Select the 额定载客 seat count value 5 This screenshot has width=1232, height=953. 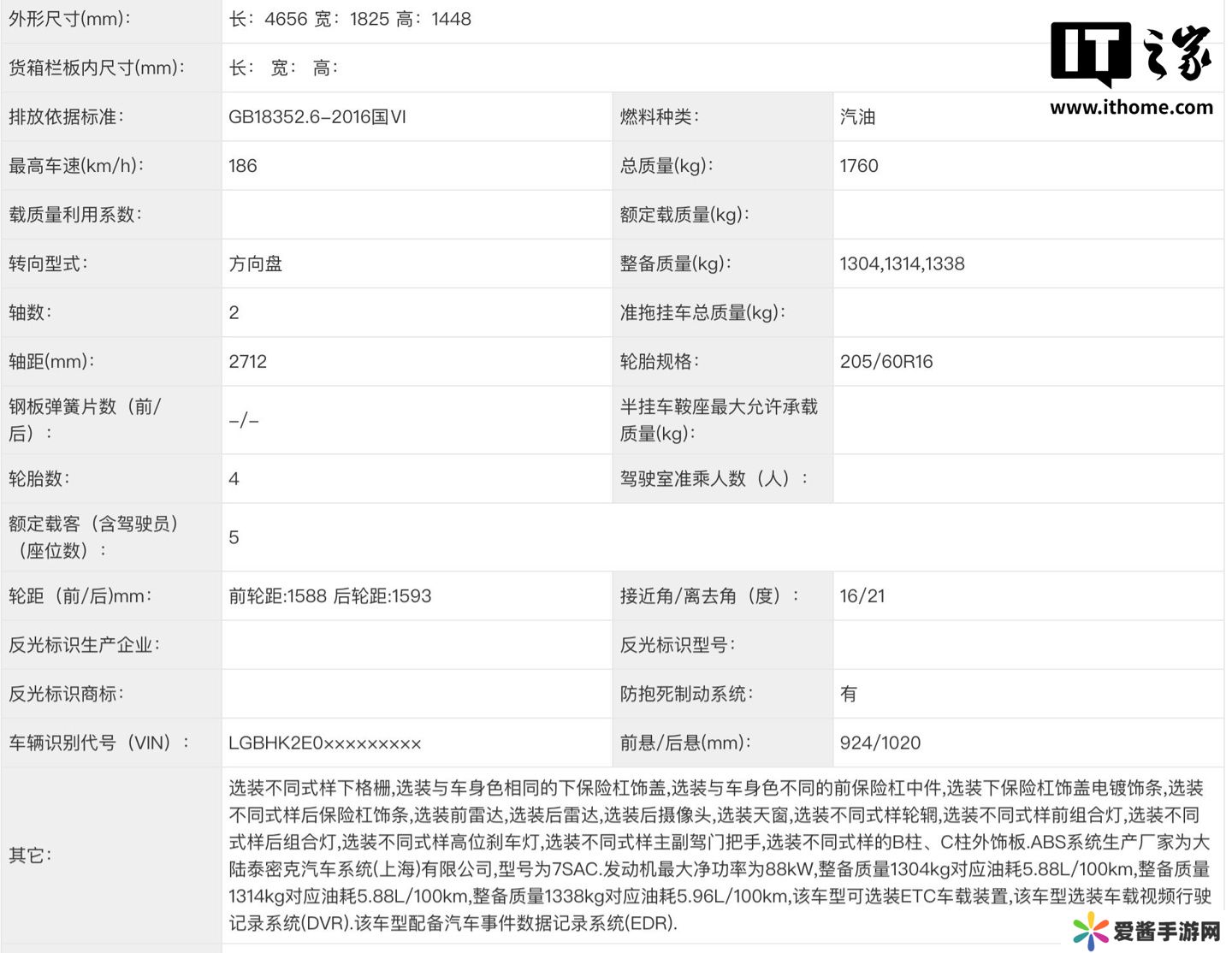click(234, 537)
